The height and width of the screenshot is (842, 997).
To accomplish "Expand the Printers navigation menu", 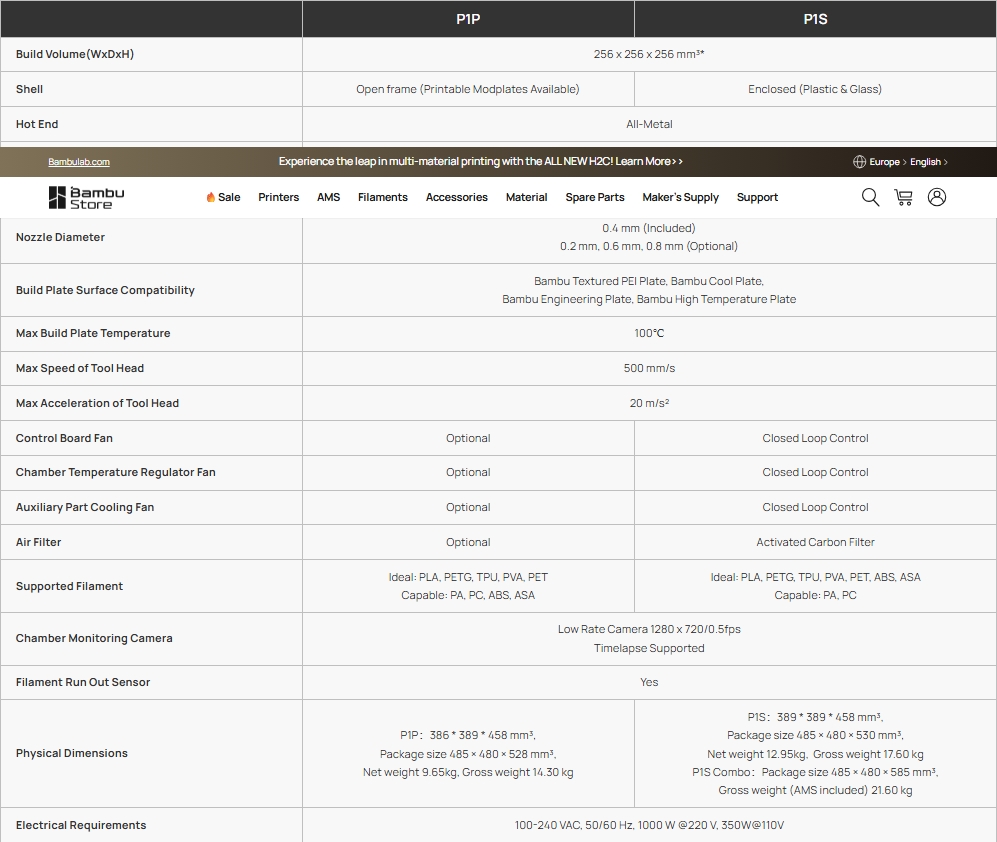I will point(278,198).
